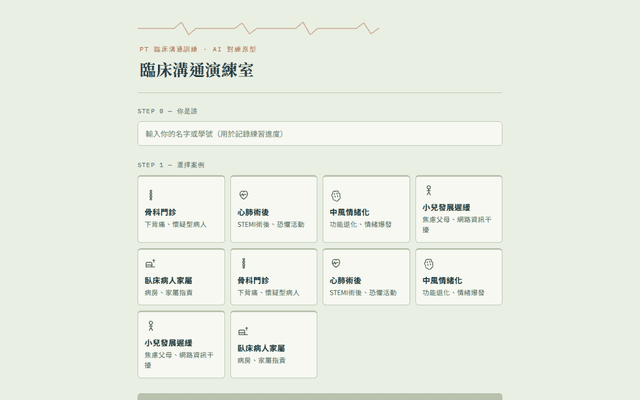Click the STEP 1 — 選擇案例 label

click(x=171, y=165)
